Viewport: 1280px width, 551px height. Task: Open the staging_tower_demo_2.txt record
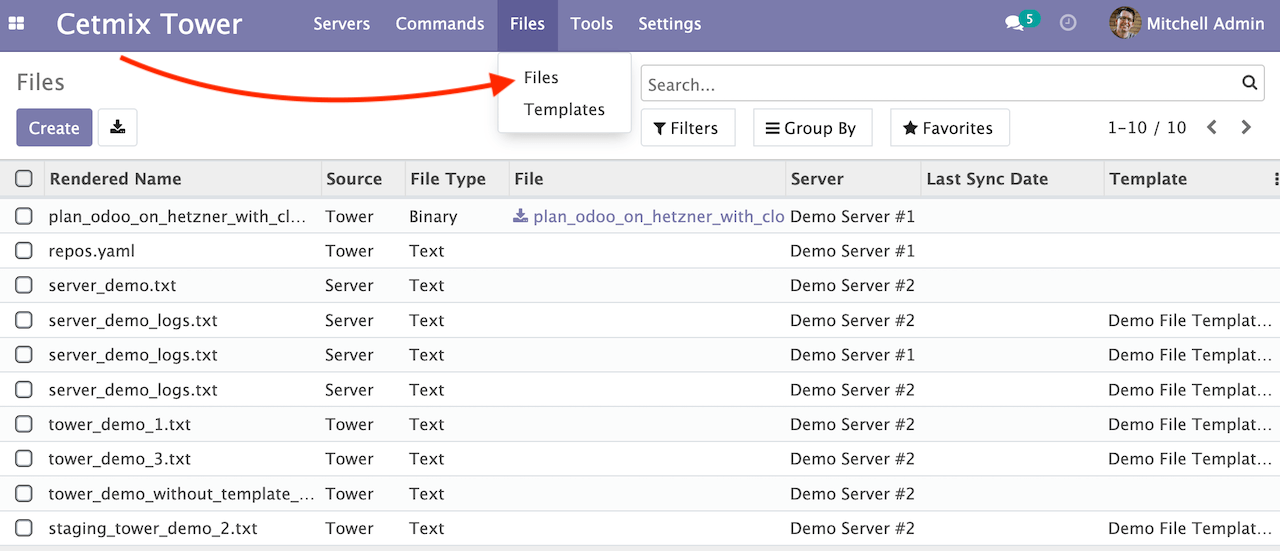153,528
